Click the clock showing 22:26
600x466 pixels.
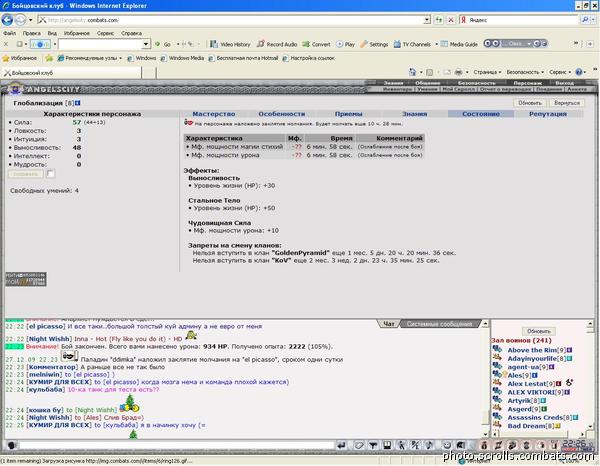click(574, 444)
